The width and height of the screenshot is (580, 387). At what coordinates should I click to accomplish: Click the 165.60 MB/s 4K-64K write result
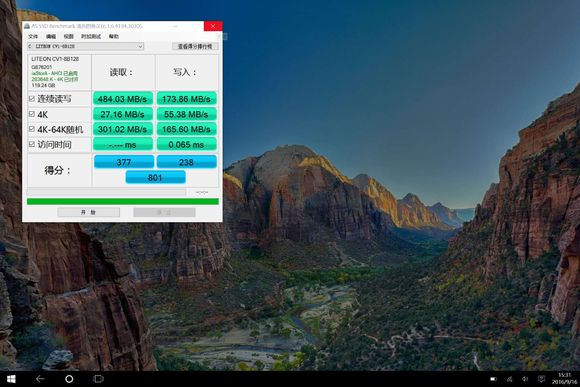pos(186,129)
